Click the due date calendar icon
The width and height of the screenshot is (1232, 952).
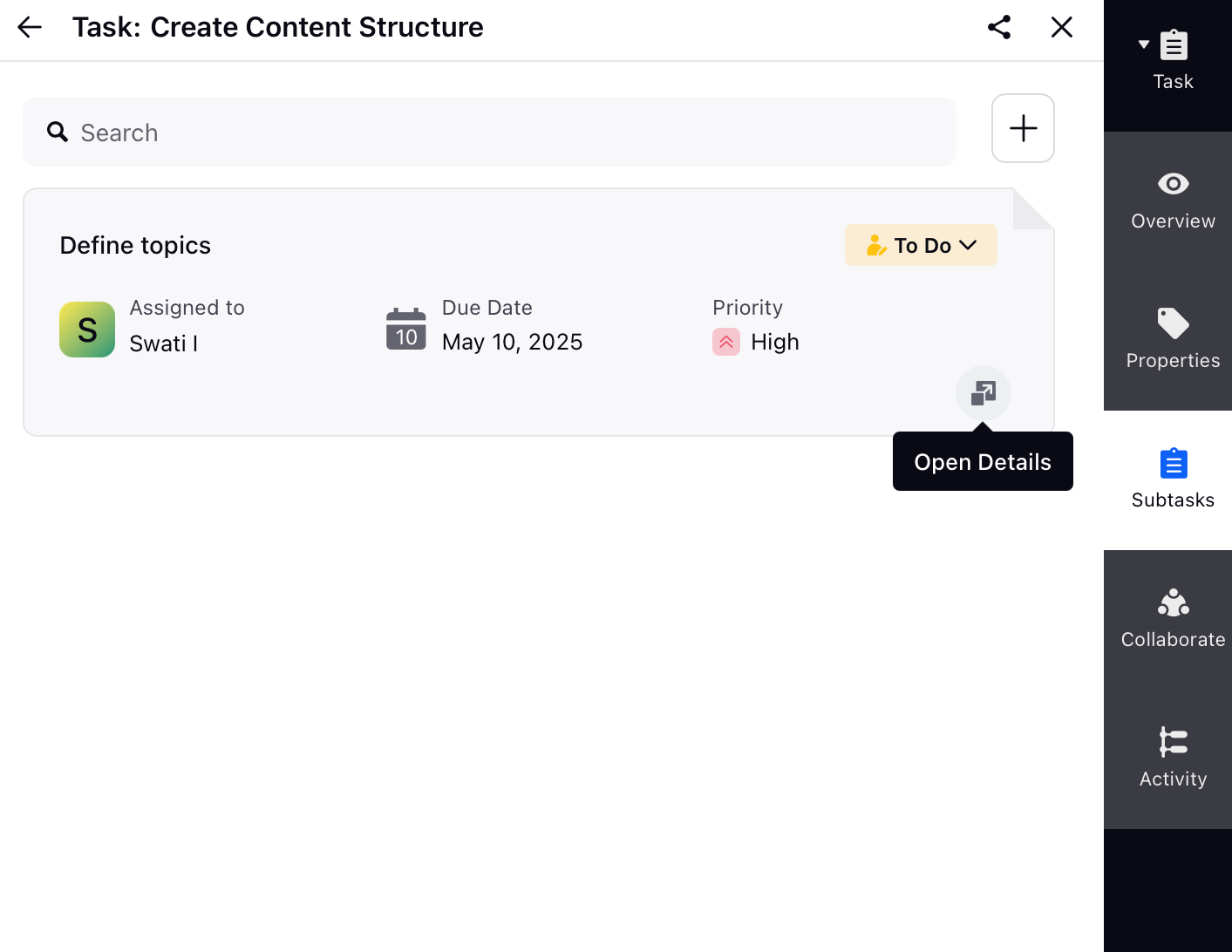tap(406, 329)
